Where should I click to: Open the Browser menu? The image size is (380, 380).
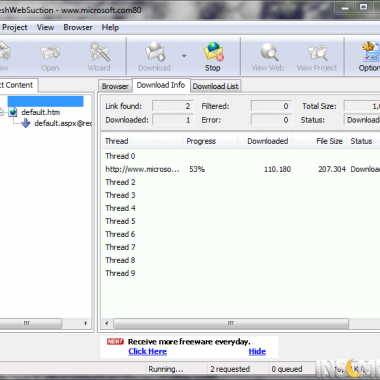78,27
